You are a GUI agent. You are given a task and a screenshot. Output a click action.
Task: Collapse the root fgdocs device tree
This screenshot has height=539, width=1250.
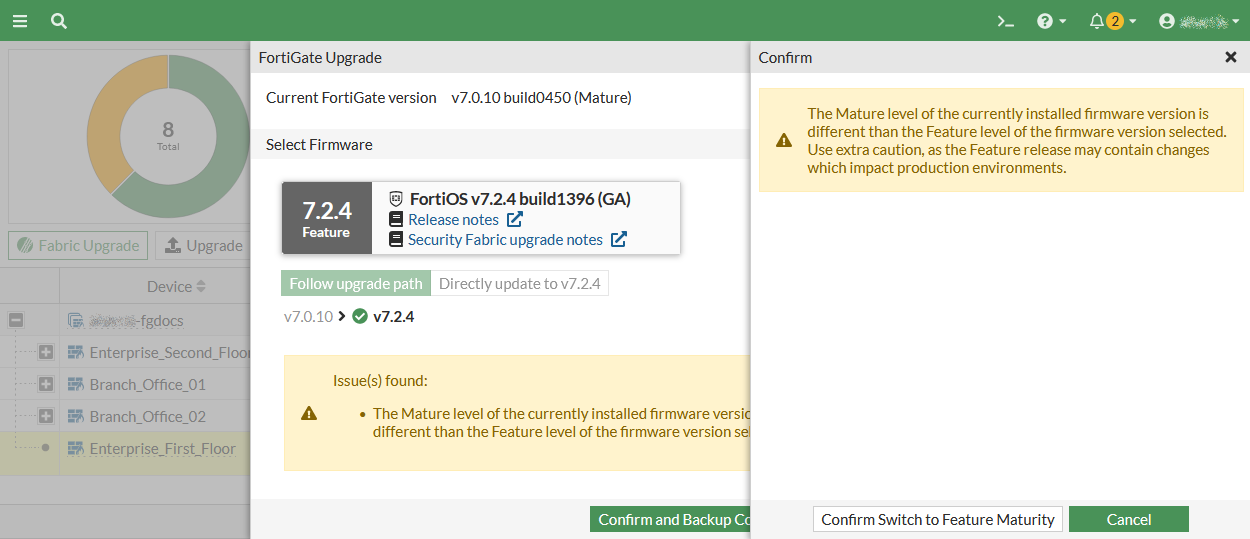(16, 321)
